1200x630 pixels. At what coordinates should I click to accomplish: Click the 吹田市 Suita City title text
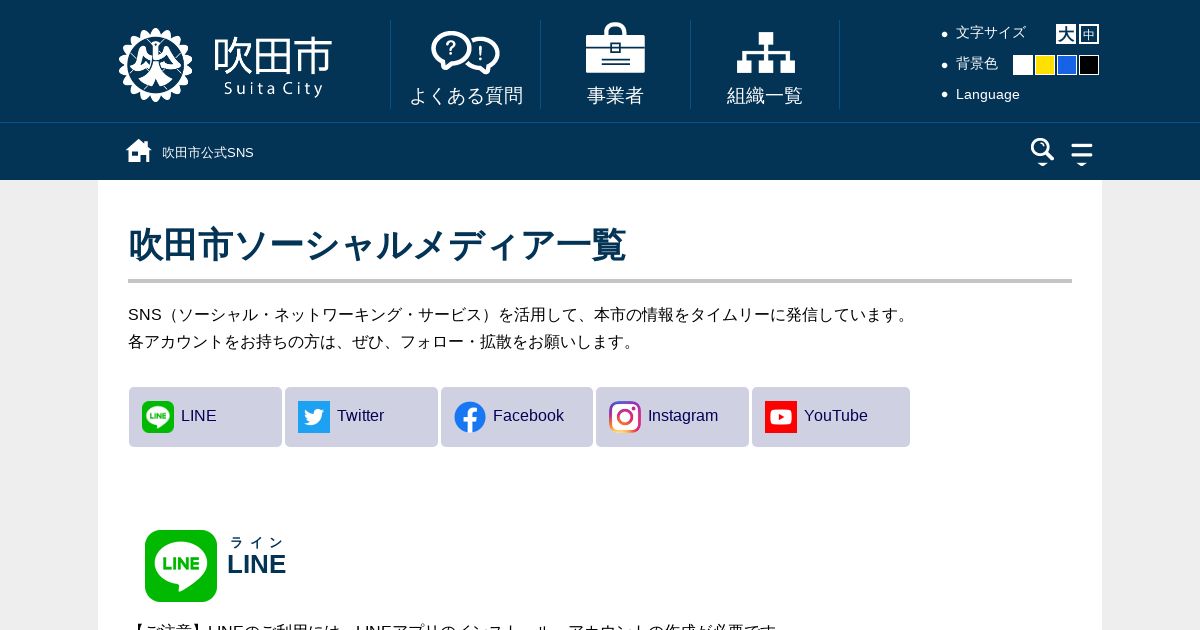pyautogui.click(x=273, y=66)
